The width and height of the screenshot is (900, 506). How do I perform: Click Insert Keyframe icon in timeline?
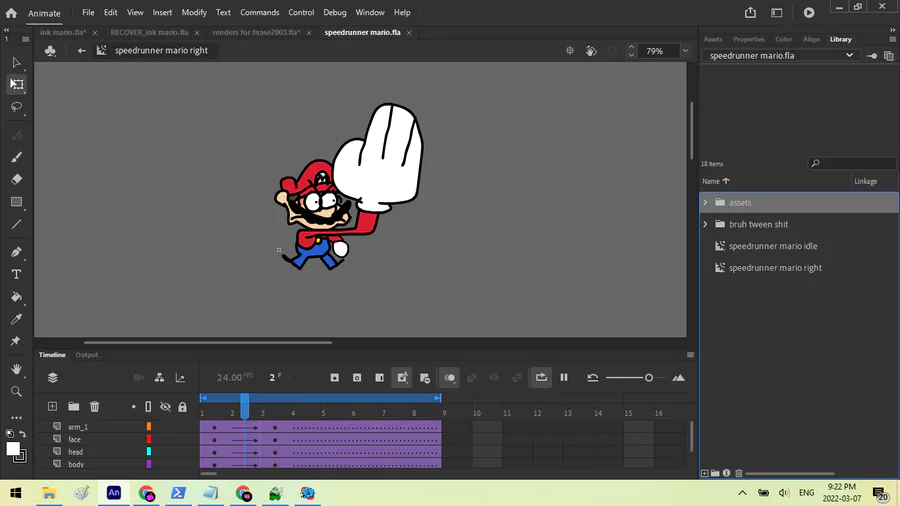335,377
